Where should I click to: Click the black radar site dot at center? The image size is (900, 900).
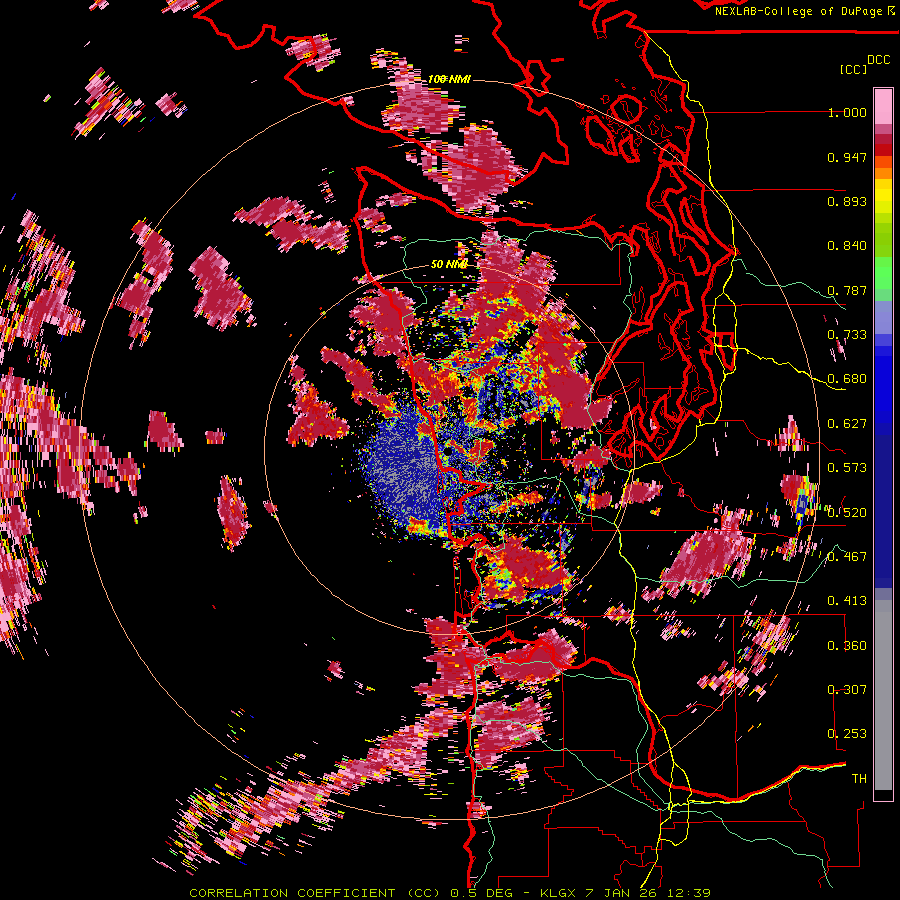coord(448,452)
